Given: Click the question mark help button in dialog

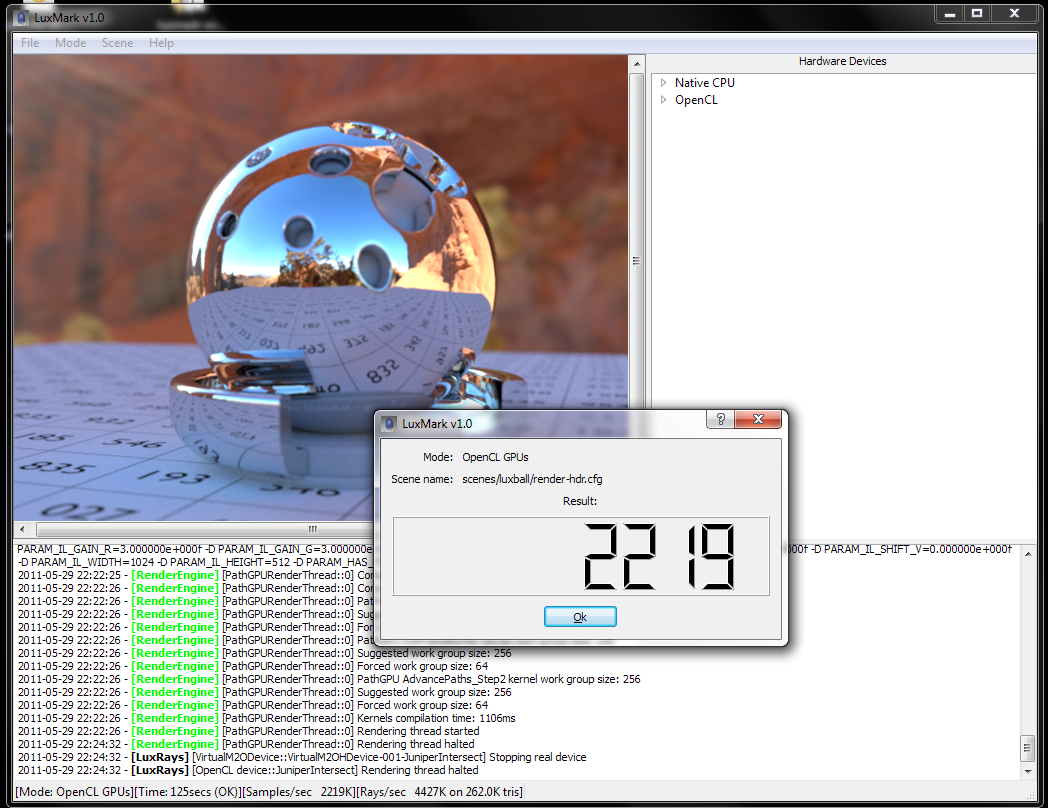Looking at the screenshot, I should tap(720, 419).
